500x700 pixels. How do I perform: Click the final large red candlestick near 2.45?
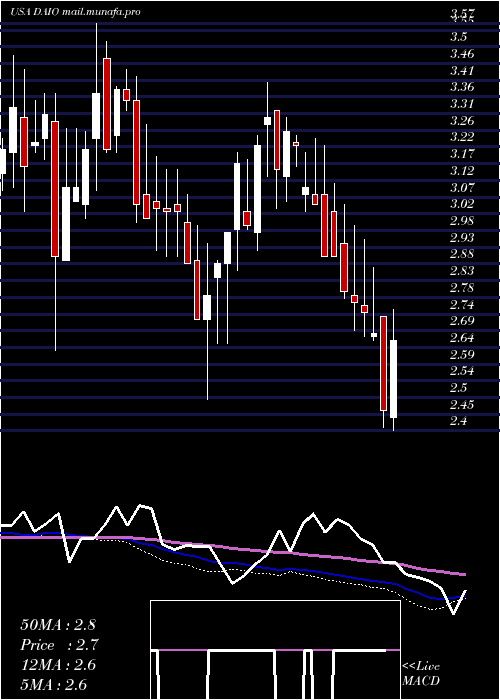point(383,363)
